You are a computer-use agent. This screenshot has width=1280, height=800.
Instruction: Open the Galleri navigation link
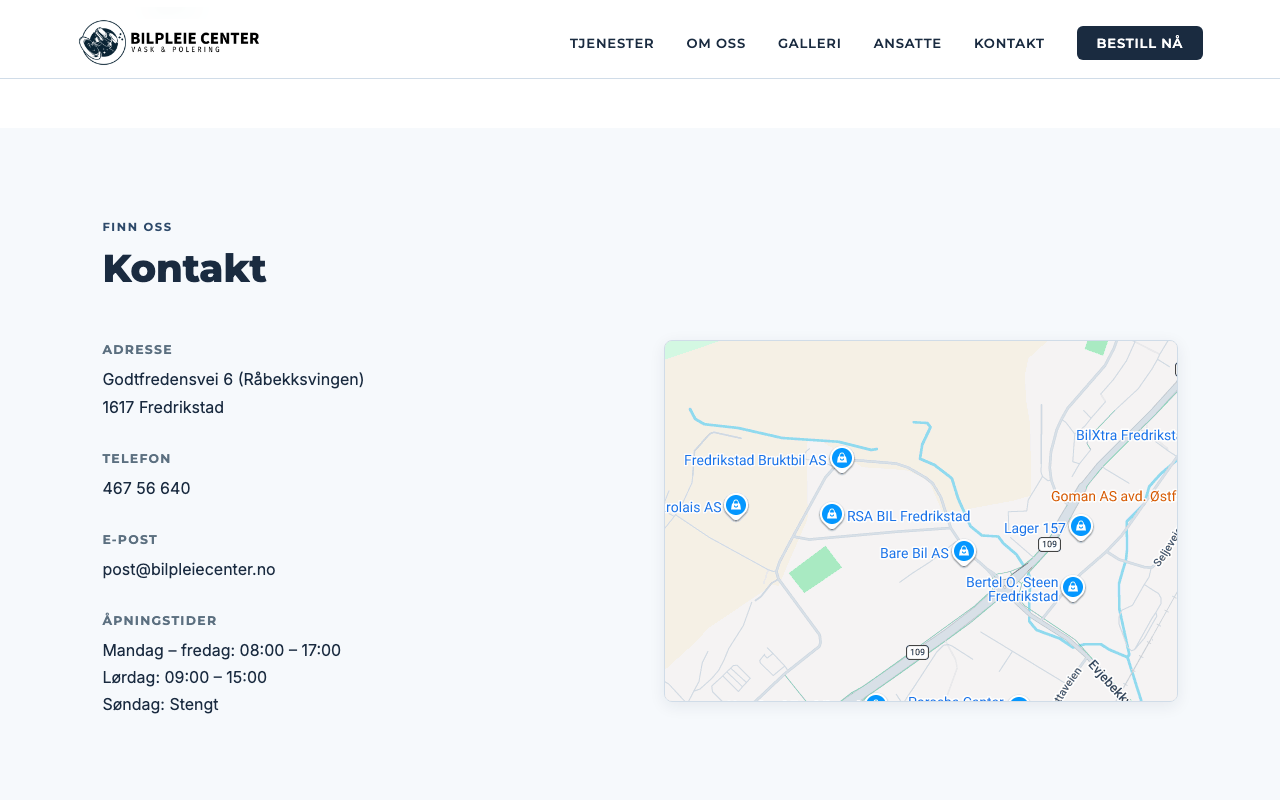pyautogui.click(x=809, y=43)
